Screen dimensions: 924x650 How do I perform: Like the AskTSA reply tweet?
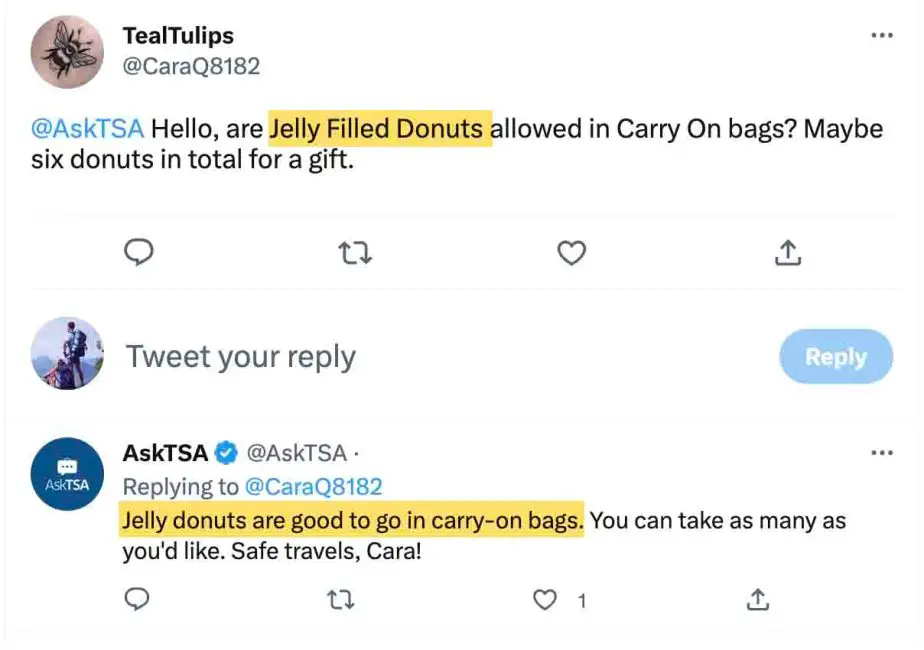(544, 600)
